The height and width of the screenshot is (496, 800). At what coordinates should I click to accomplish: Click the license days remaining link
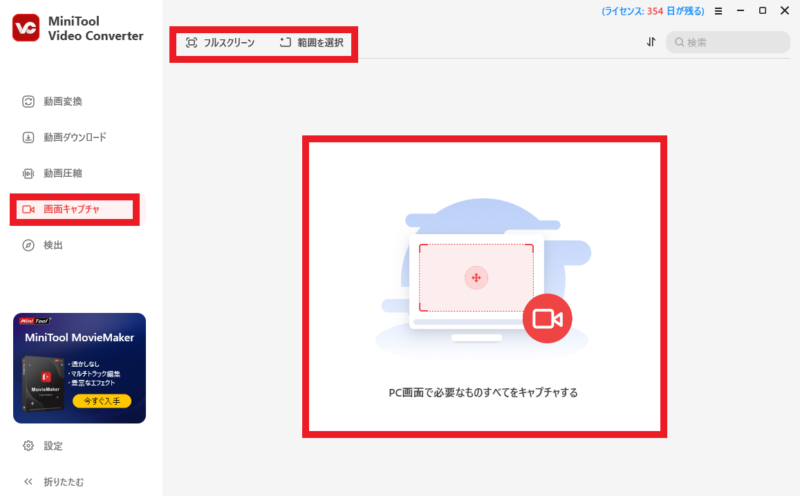point(653,11)
